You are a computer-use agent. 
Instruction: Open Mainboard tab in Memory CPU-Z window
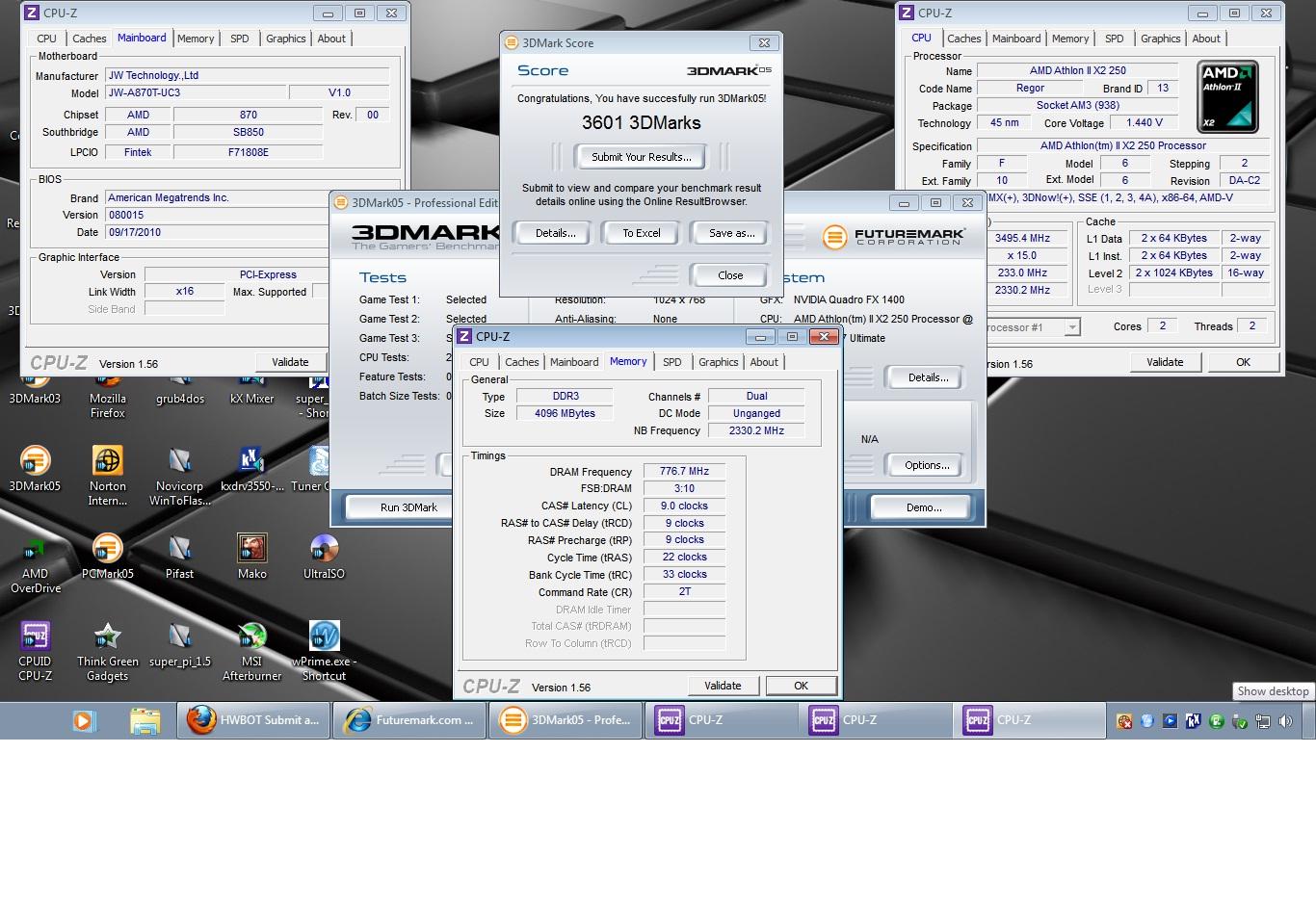point(574,362)
